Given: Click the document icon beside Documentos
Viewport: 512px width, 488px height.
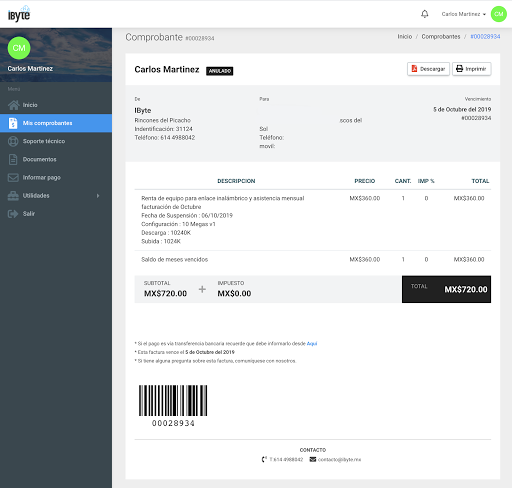Looking at the screenshot, I should (x=13, y=159).
